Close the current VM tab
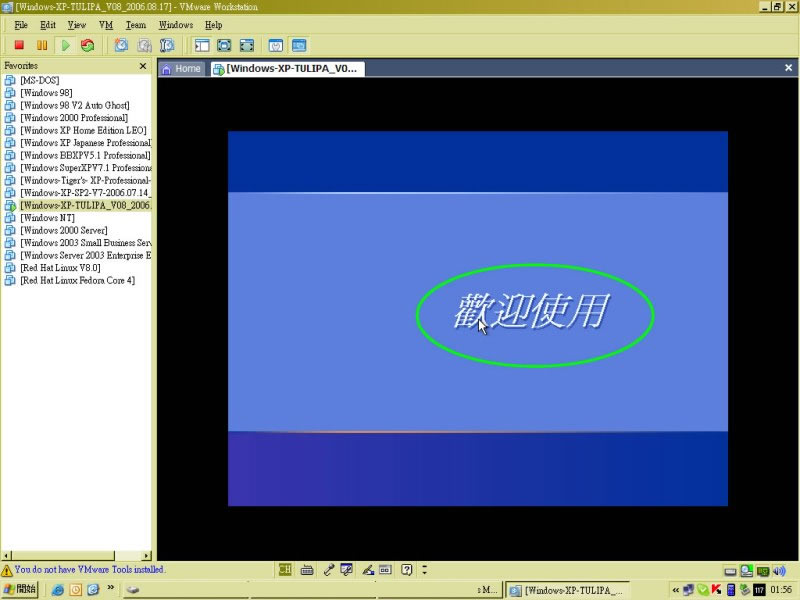800x600 pixels. [x=788, y=68]
